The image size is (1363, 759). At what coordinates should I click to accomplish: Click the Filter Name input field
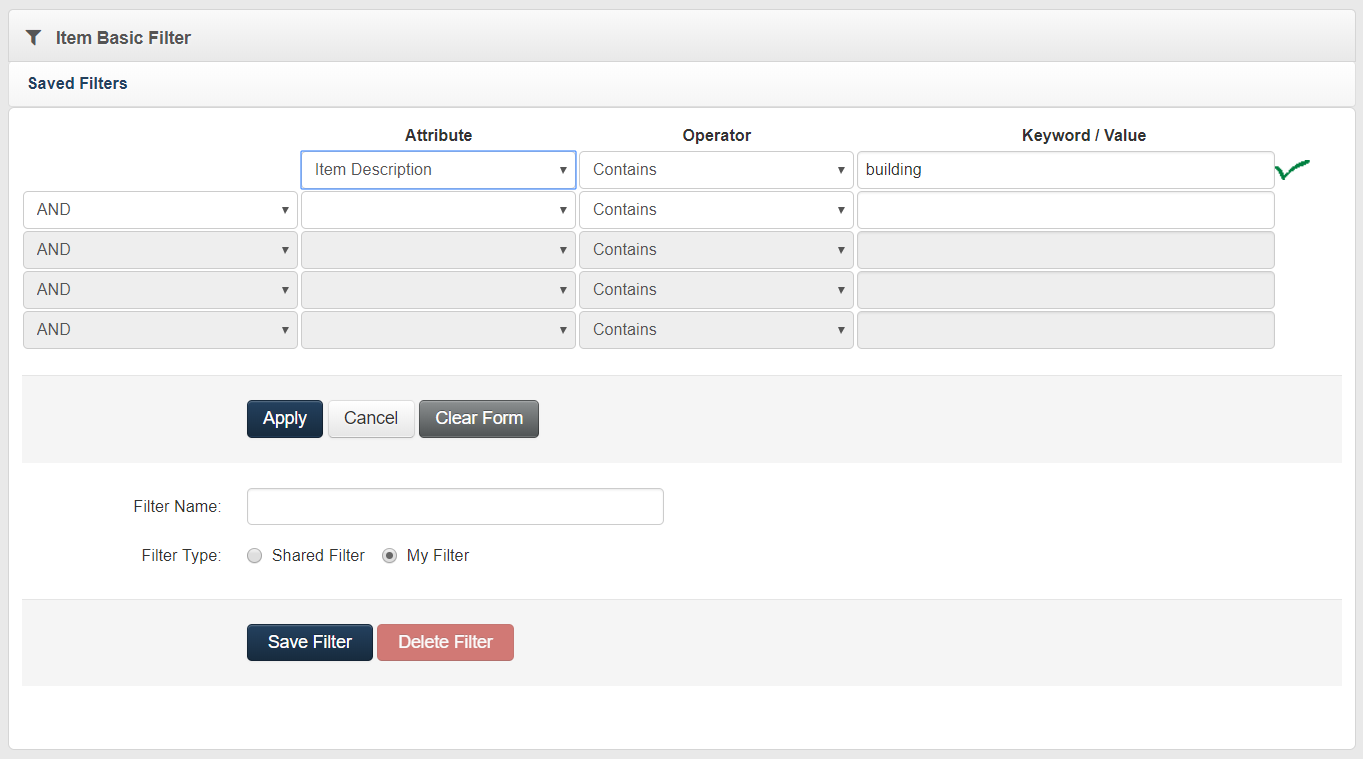455,506
